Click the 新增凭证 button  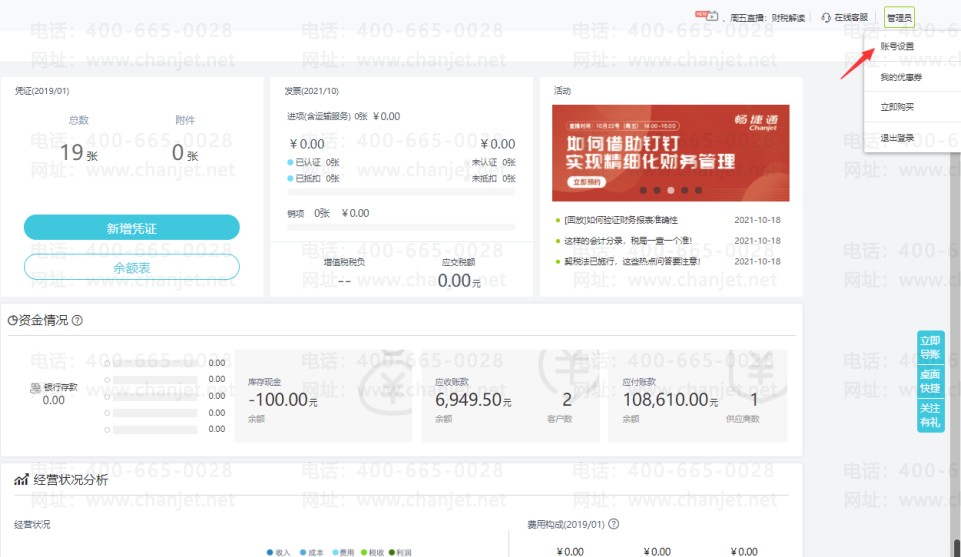click(132, 227)
